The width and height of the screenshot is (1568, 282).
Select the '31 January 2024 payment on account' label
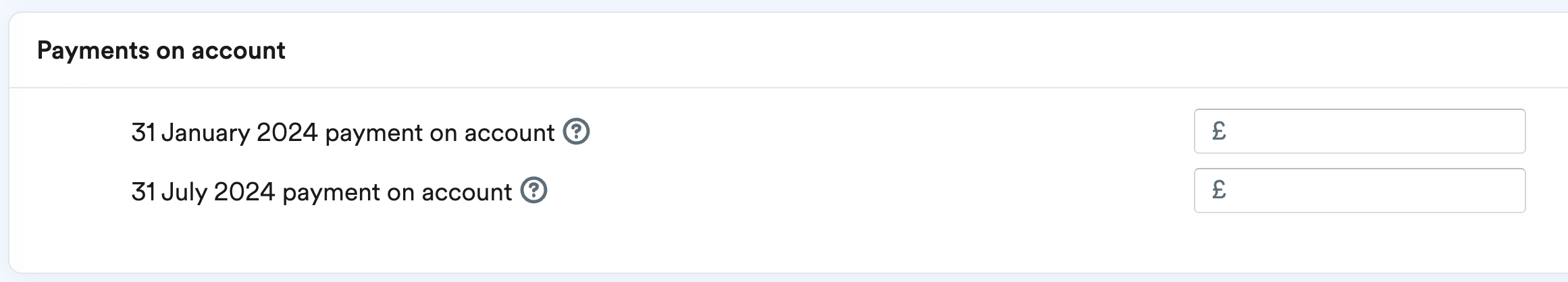coord(343,133)
